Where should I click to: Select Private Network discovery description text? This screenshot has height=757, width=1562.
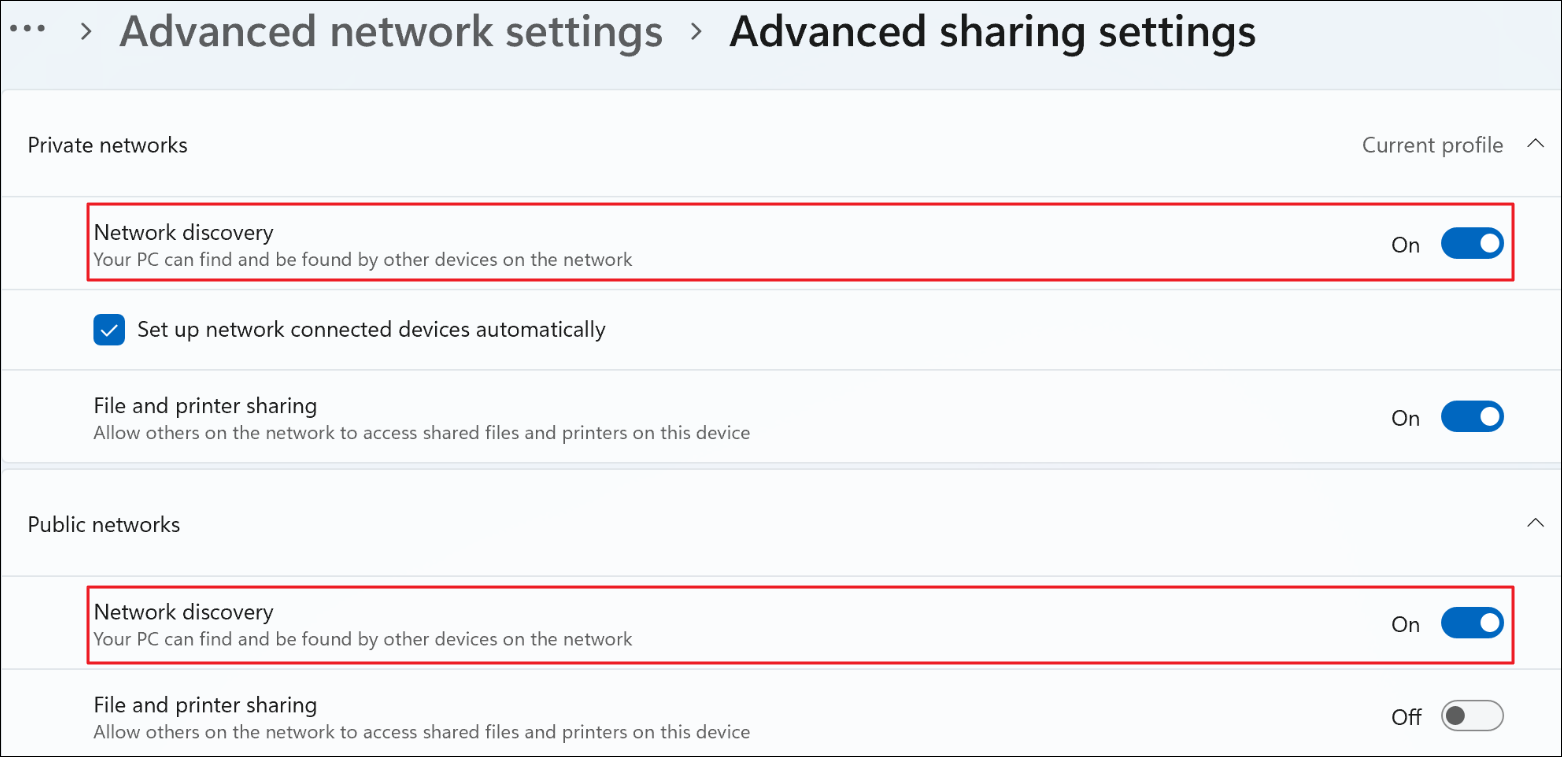[x=363, y=260]
